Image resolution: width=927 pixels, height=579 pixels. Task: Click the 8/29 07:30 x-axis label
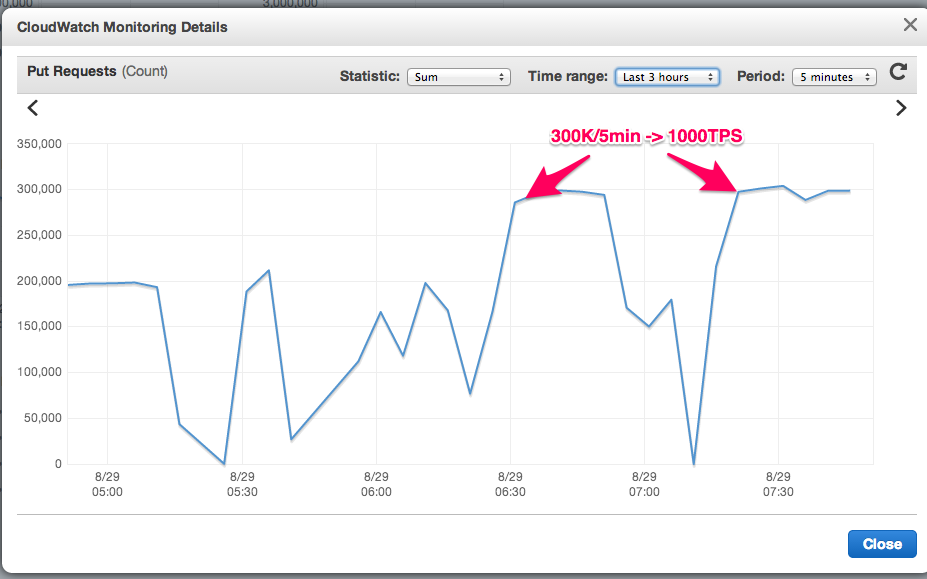778,484
